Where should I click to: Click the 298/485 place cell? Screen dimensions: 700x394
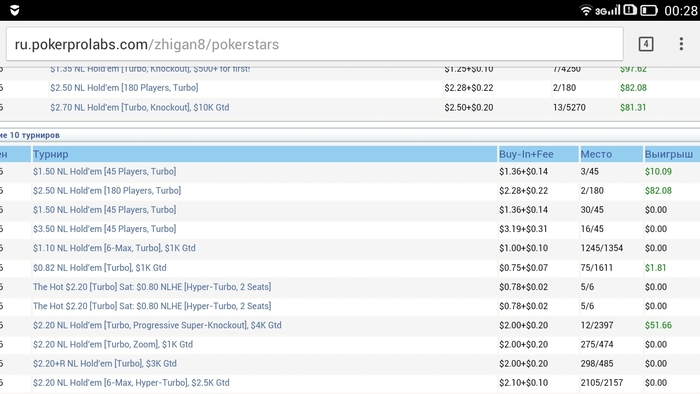click(x=596, y=364)
